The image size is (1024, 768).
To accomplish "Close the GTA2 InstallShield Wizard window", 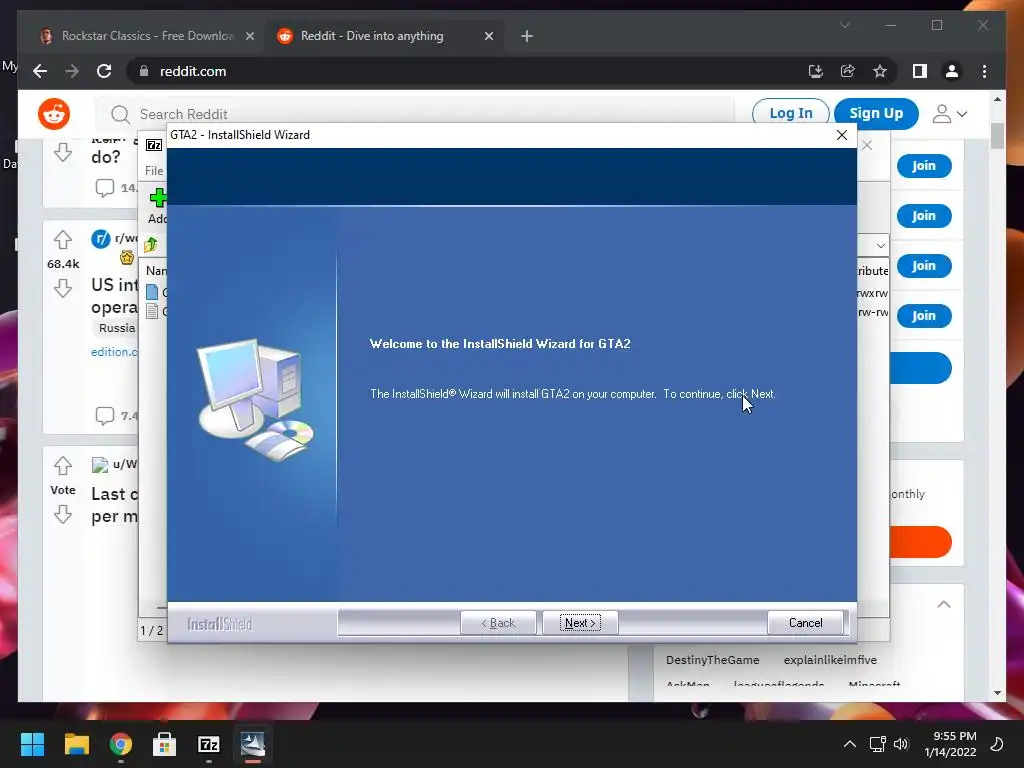I will coord(842,135).
